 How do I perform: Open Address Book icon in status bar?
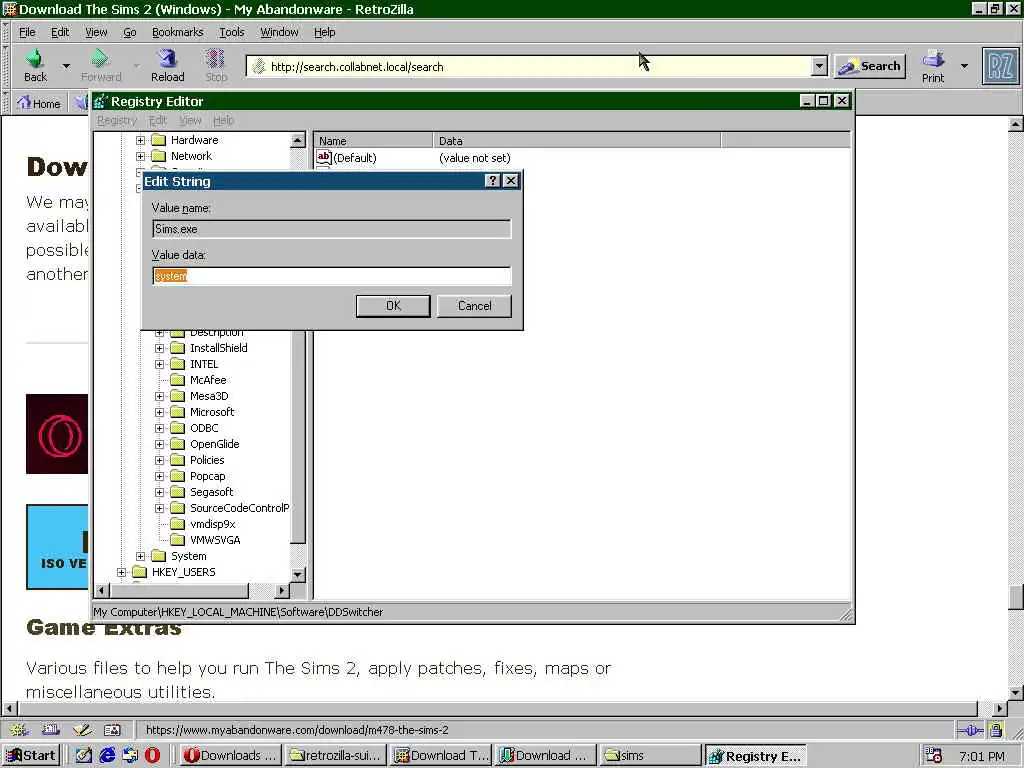(x=112, y=729)
